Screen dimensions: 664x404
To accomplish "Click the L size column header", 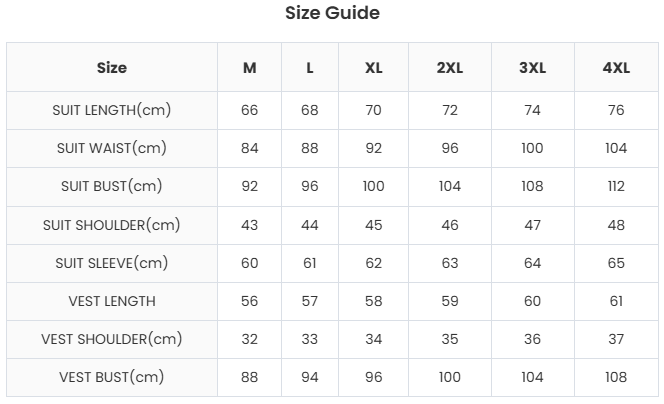I will pyautogui.click(x=310, y=68).
